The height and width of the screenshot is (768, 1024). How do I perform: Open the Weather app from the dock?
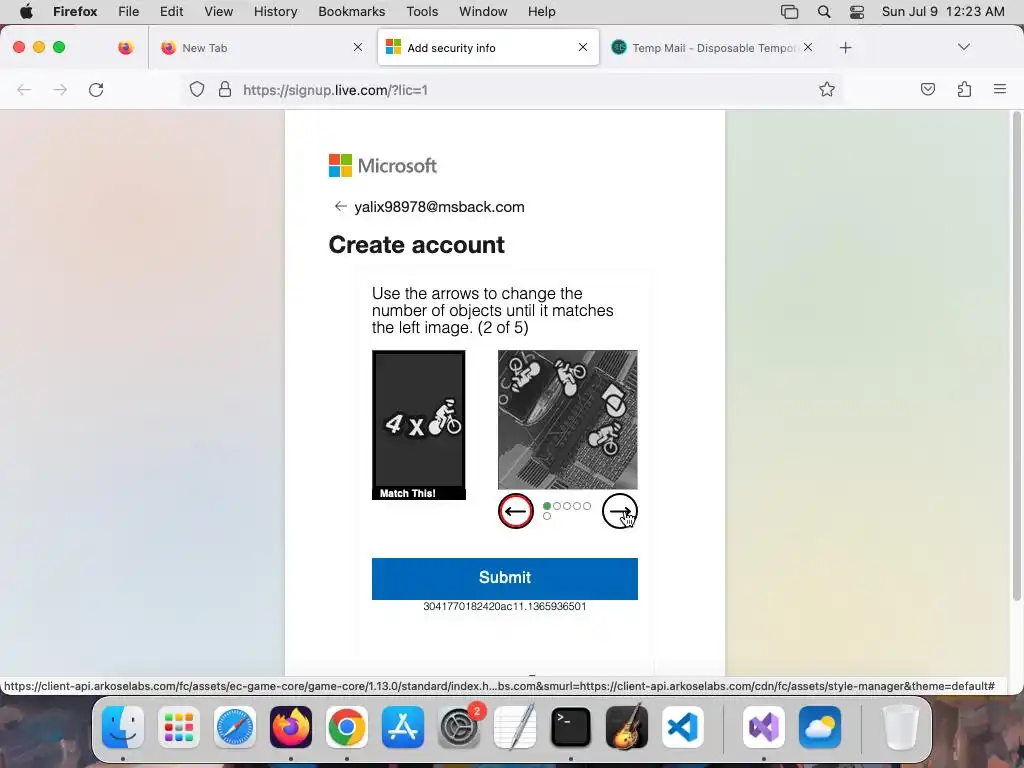coord(820,727)
